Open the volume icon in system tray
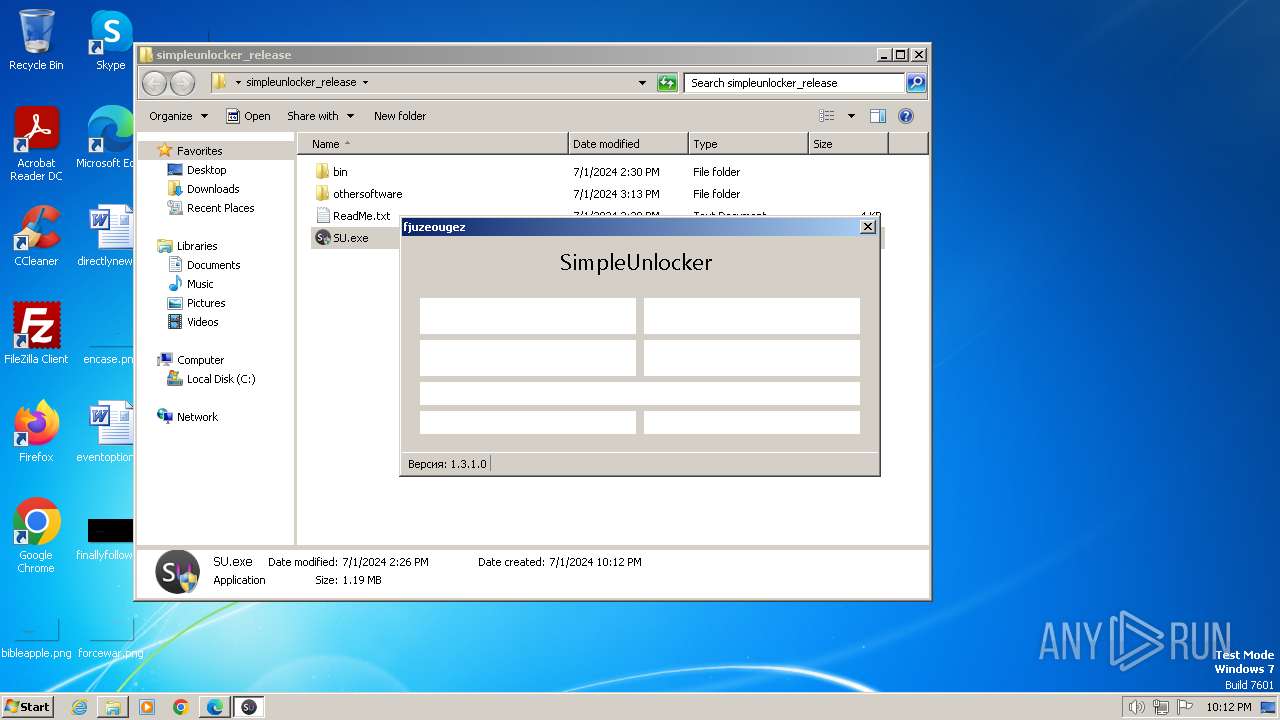This screenshot has width=1280, height=720. [1136, 707]
